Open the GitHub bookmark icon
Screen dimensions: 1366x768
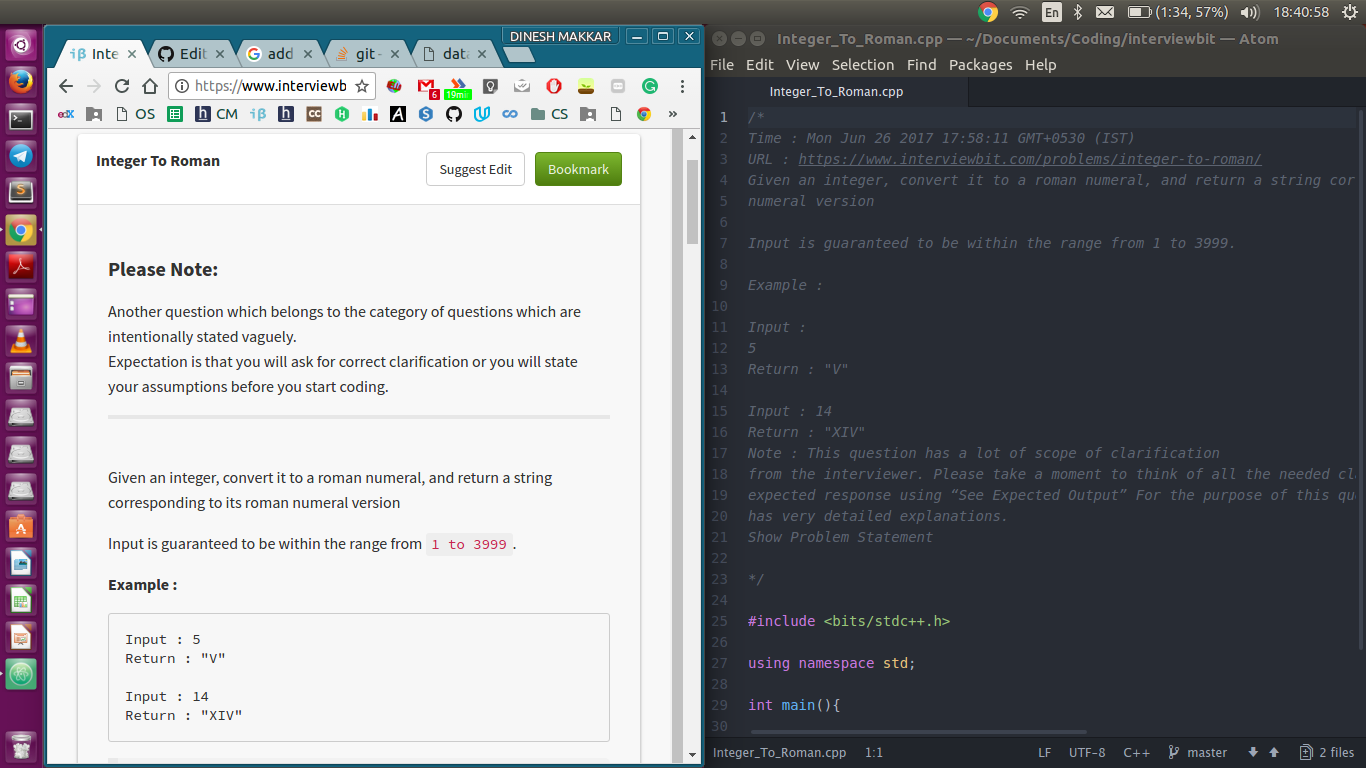tap(454, 114)
